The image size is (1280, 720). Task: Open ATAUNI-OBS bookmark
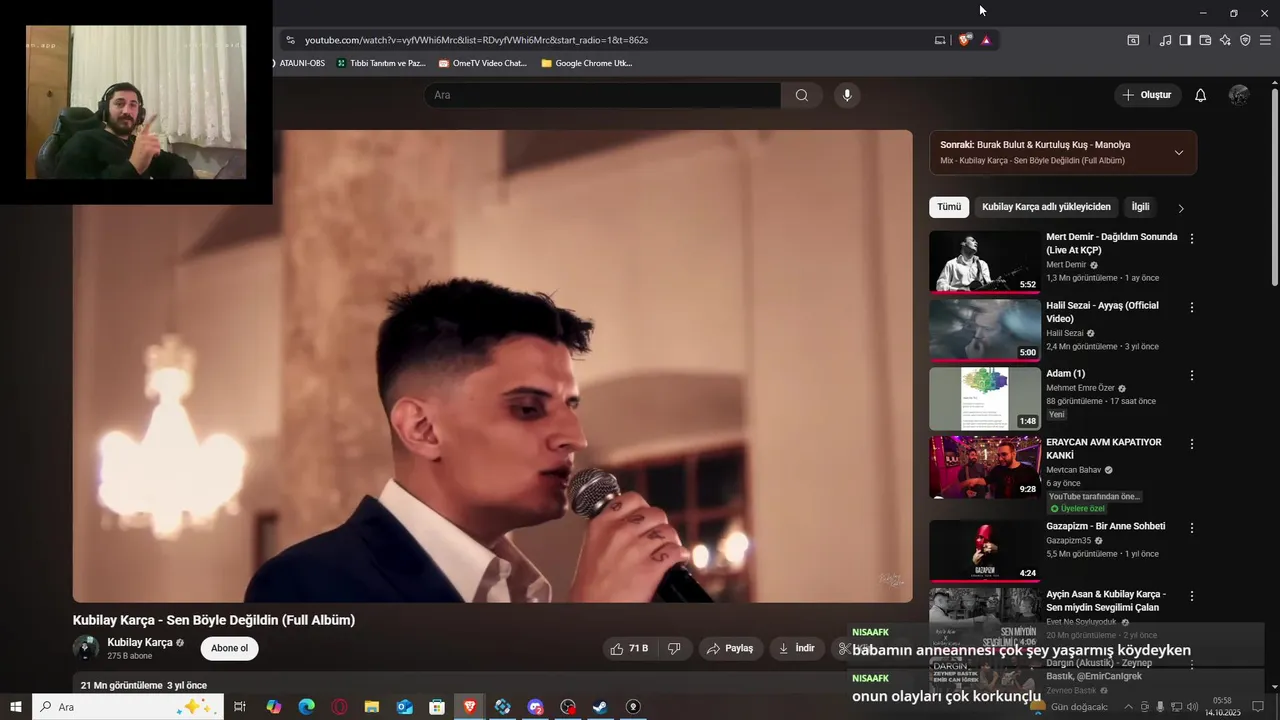(x=297, y=63)
